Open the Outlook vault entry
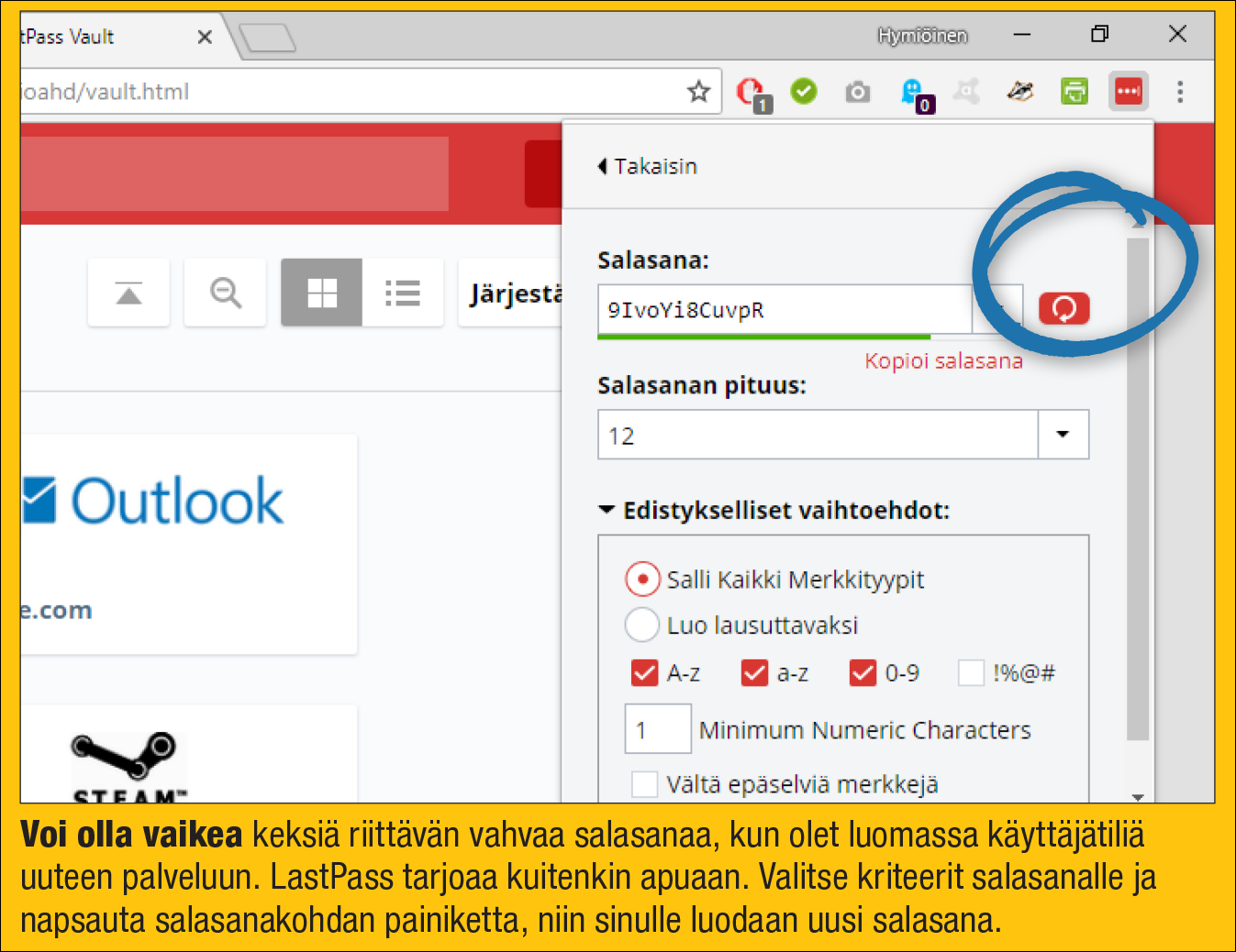 [x=189, y=544]
